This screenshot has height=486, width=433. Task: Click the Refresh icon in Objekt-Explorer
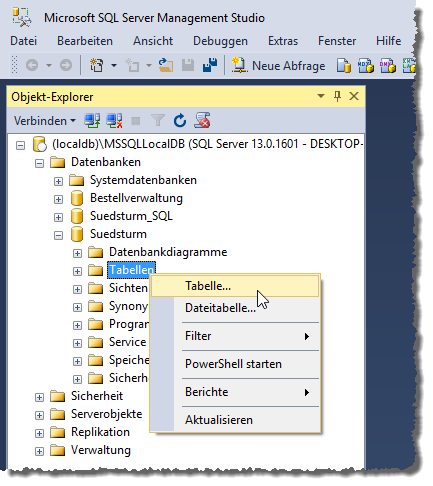click(180, 121)
